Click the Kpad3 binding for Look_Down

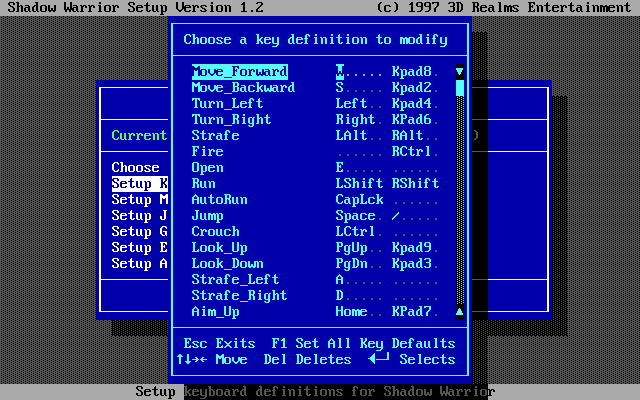click(x=411, y=264)
